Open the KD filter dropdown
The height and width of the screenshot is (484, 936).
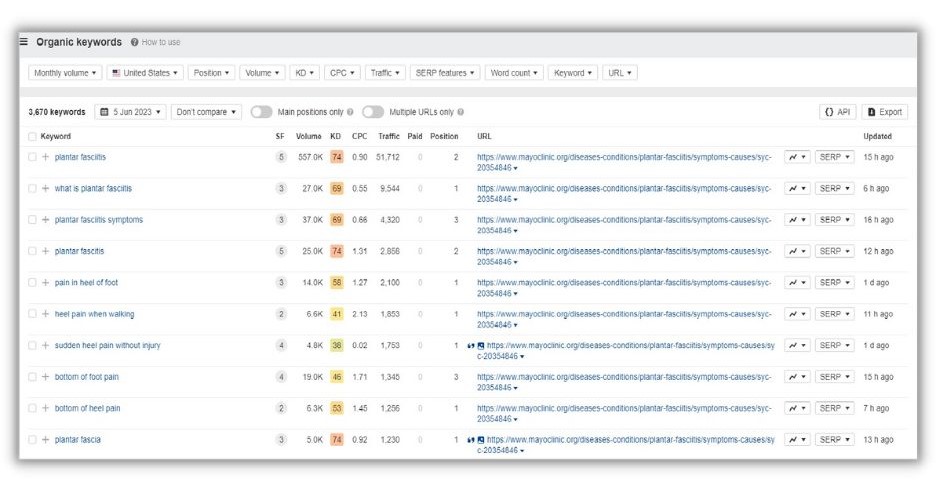coord(304,73)
